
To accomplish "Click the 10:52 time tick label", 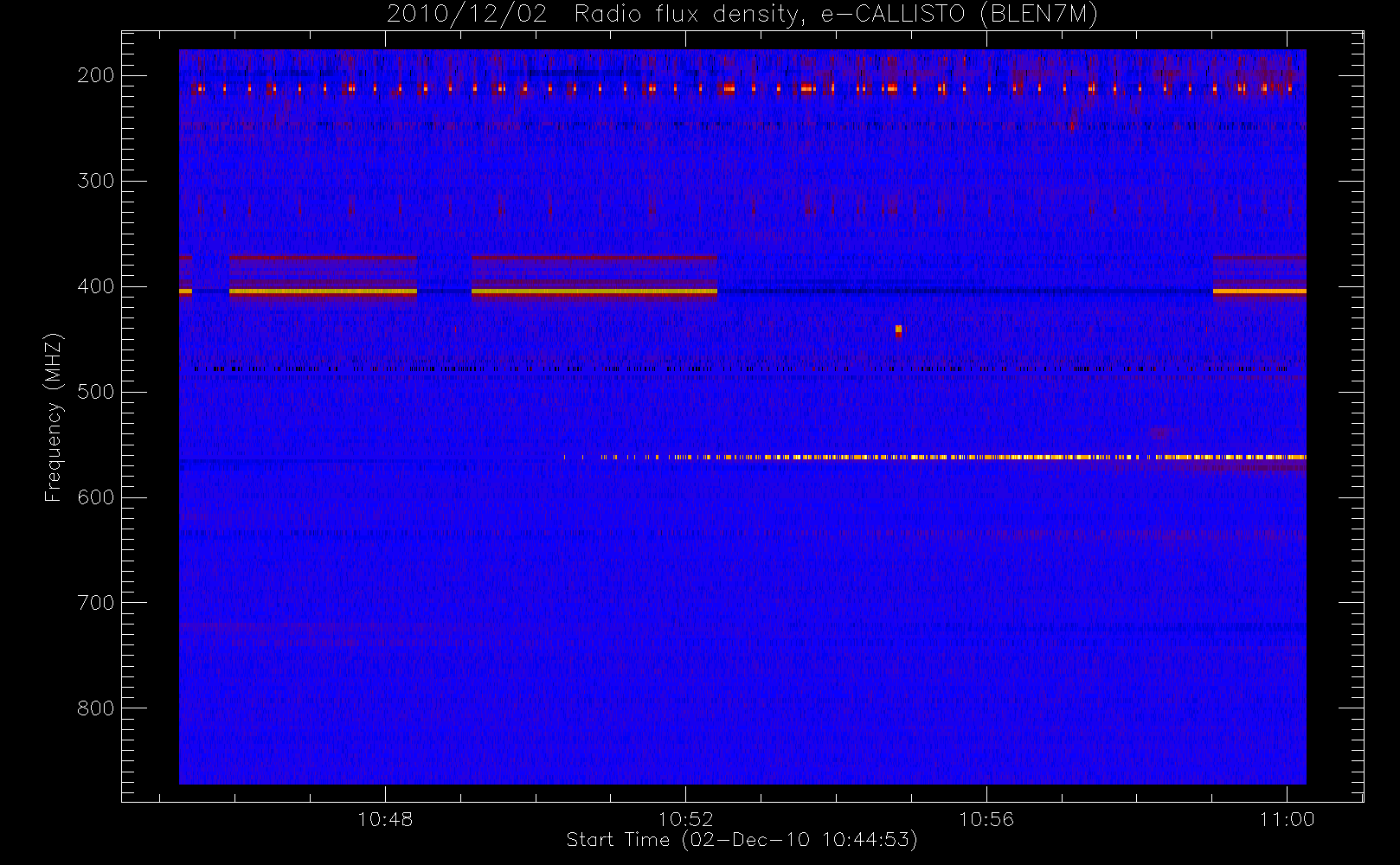I will pyautogui.click(x=686, y=819).
